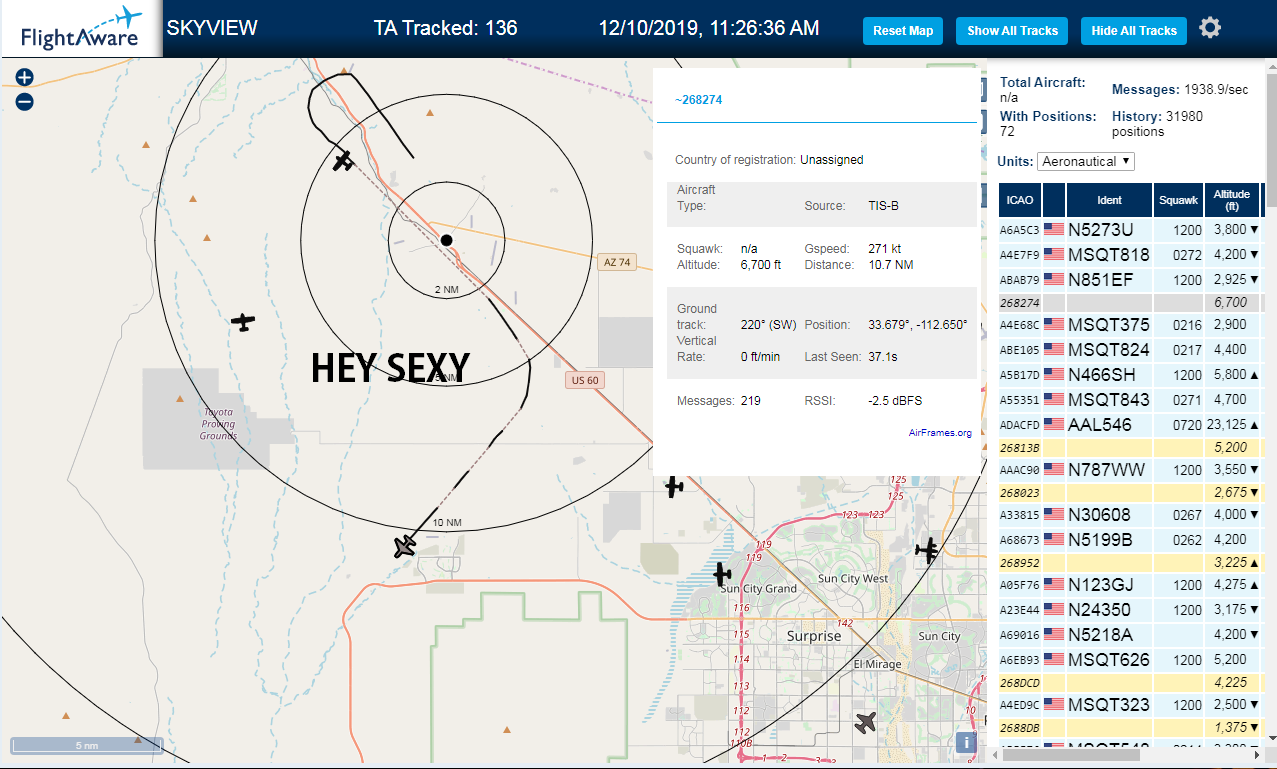Click the horizontal scrollbar left arrow
Screen dimensions: 1277x769
click(994, 755)
